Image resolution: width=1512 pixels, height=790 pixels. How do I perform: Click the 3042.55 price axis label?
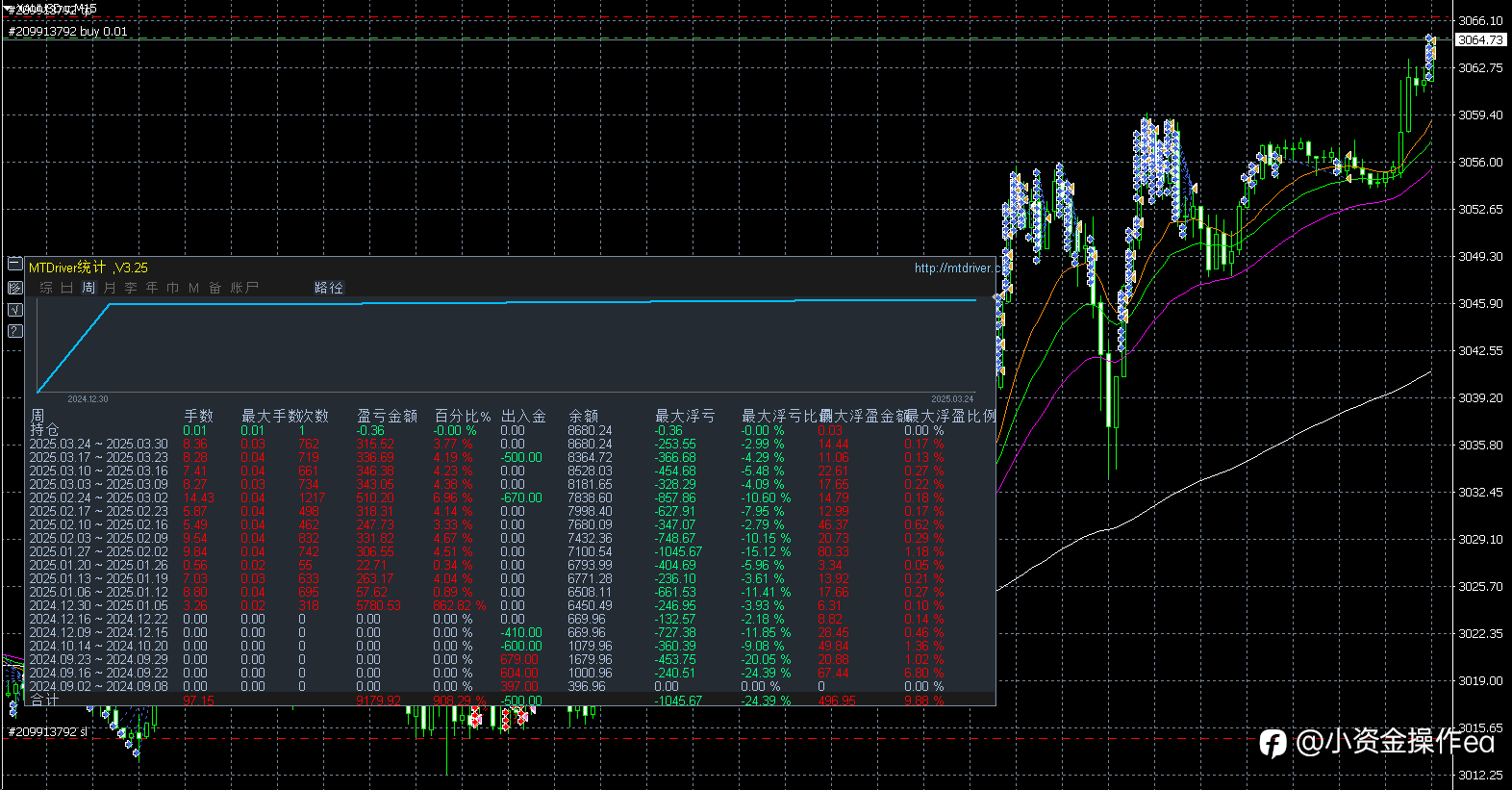1480,350
